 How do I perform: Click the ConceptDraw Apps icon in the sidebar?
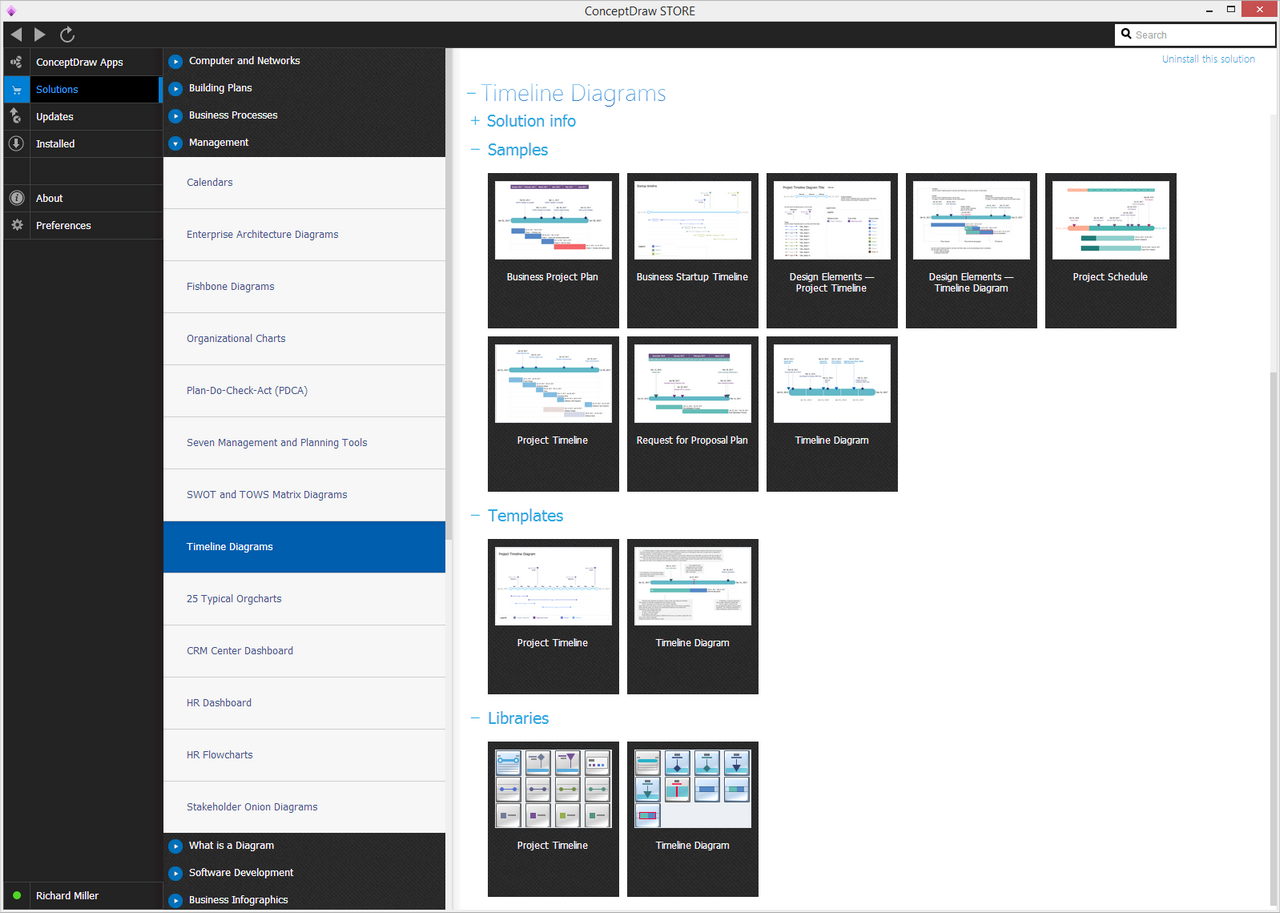[16, 62]
